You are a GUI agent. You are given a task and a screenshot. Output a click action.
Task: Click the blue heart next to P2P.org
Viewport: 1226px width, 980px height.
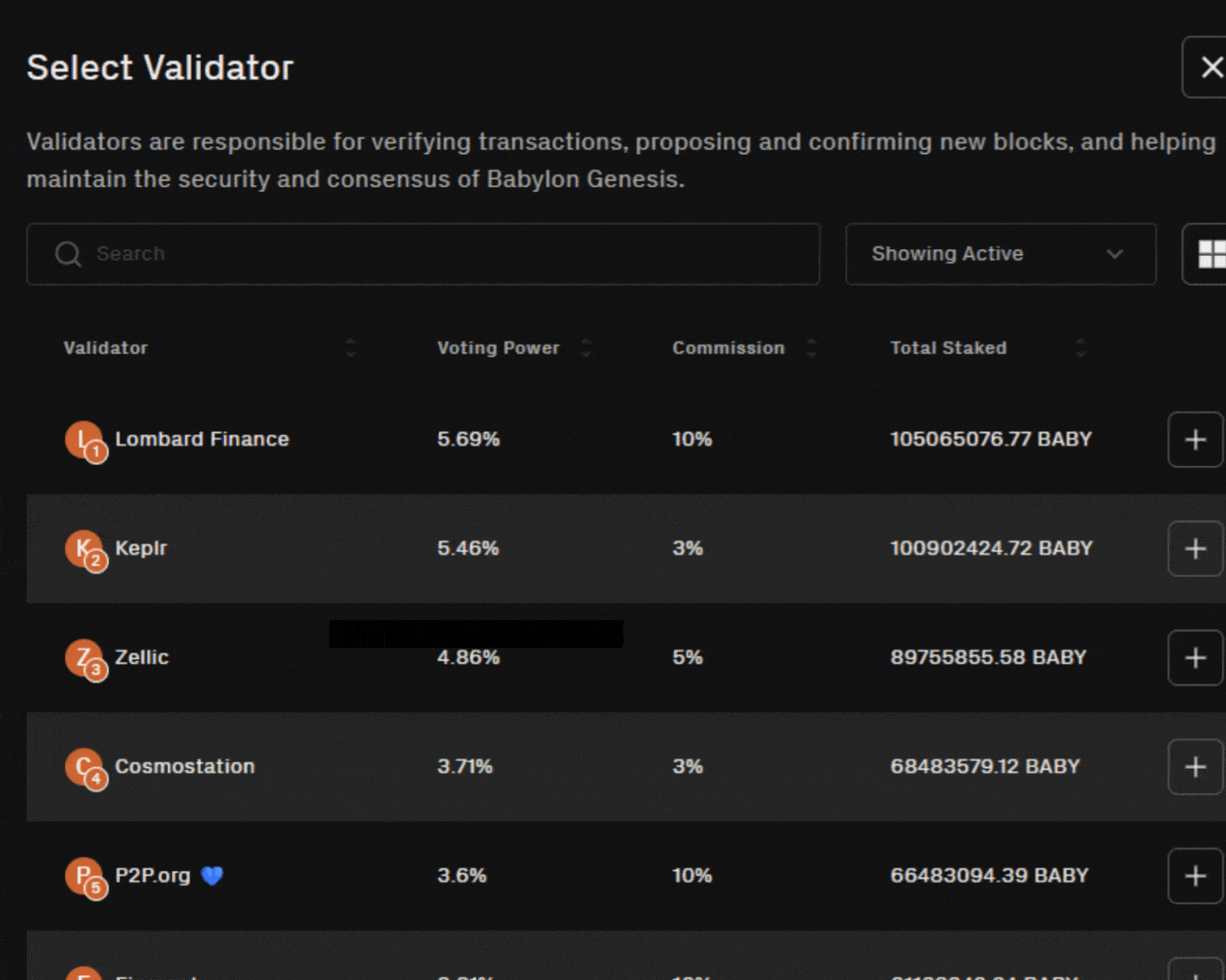tap(210, 875)
